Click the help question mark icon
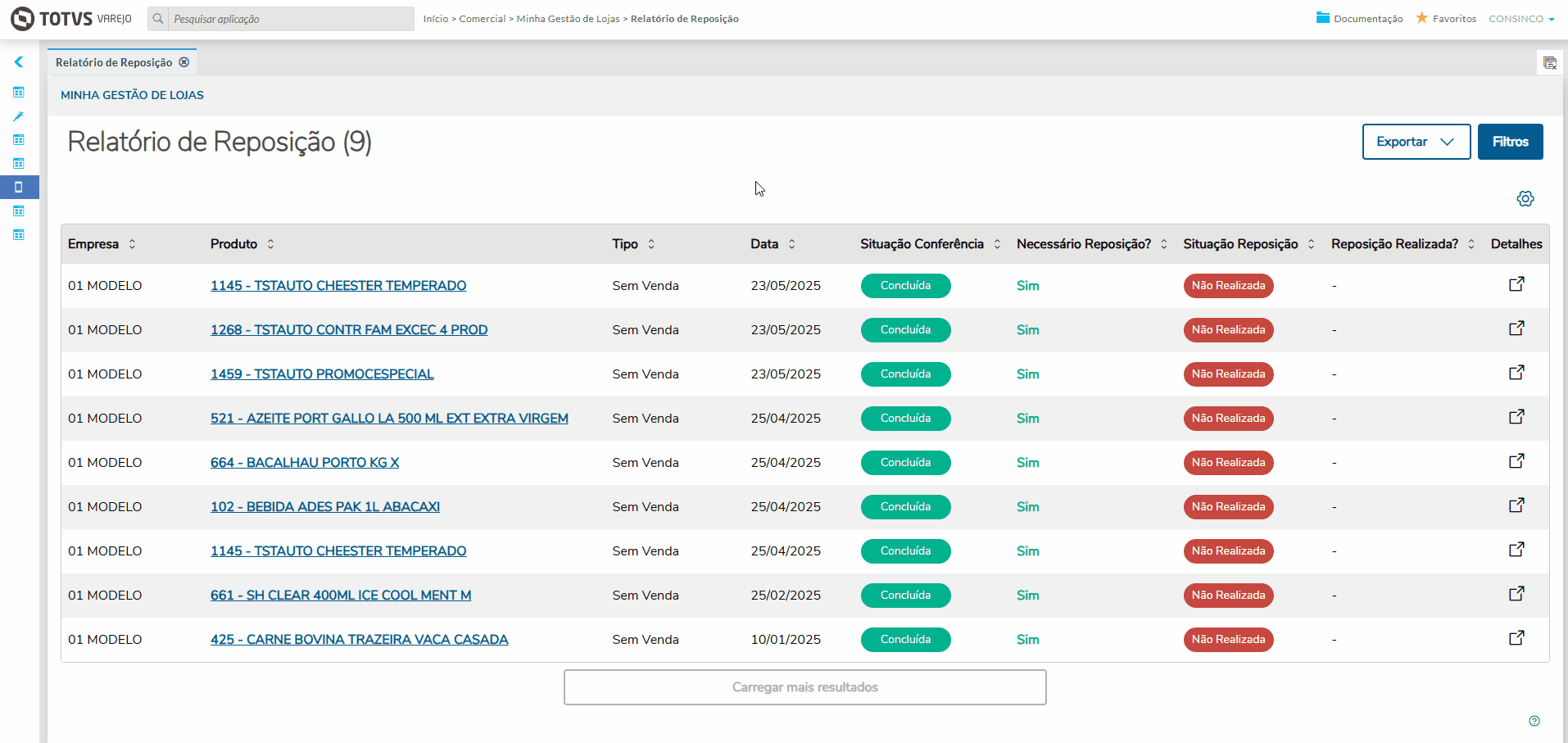 (1534, 721)
